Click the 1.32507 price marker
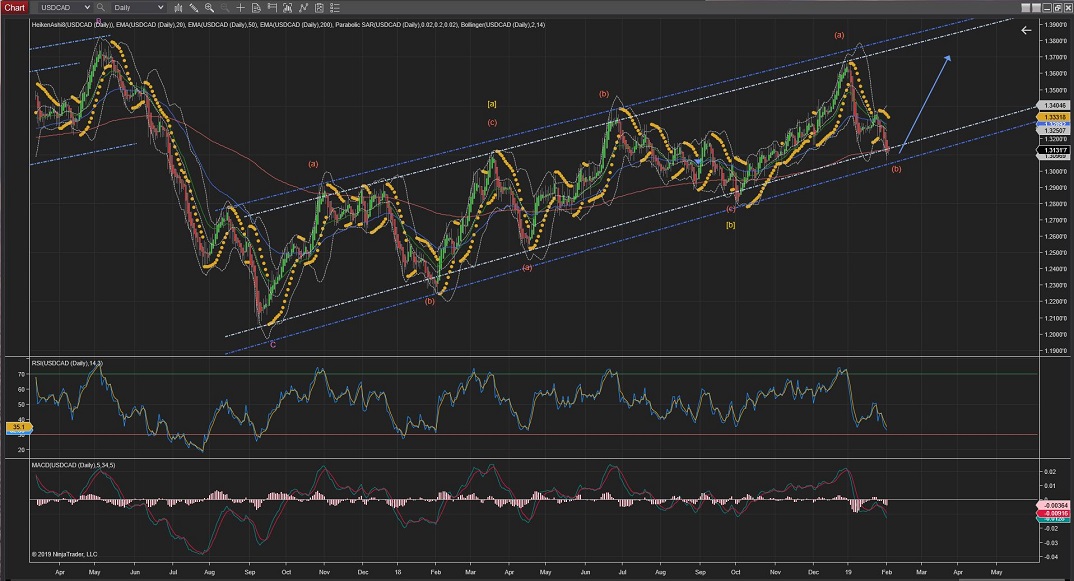This screenshot has width=1074, height=581. point(1055,130)
